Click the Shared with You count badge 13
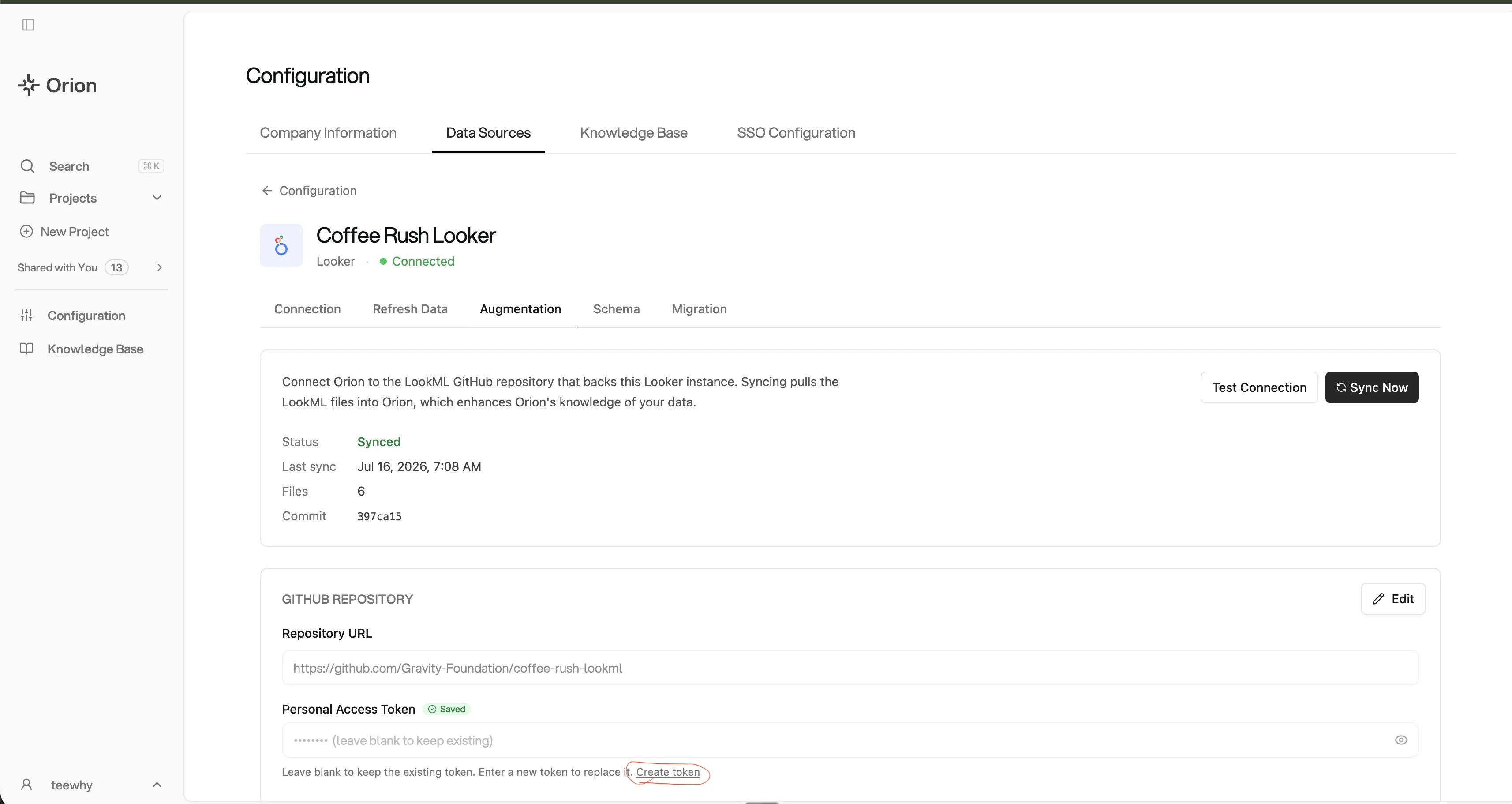1512x804 pixels. 116,268
